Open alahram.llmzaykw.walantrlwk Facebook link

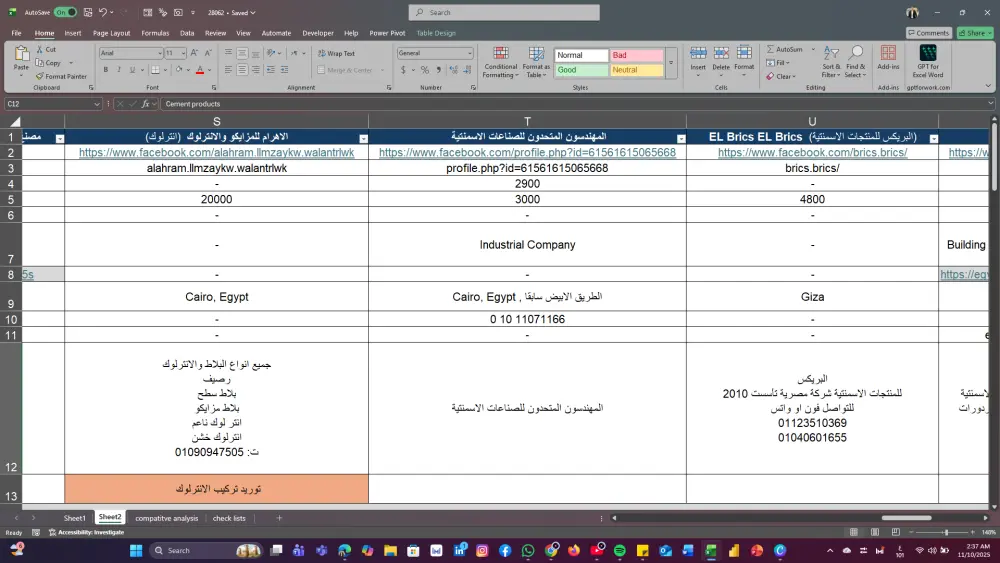point(216,152)
